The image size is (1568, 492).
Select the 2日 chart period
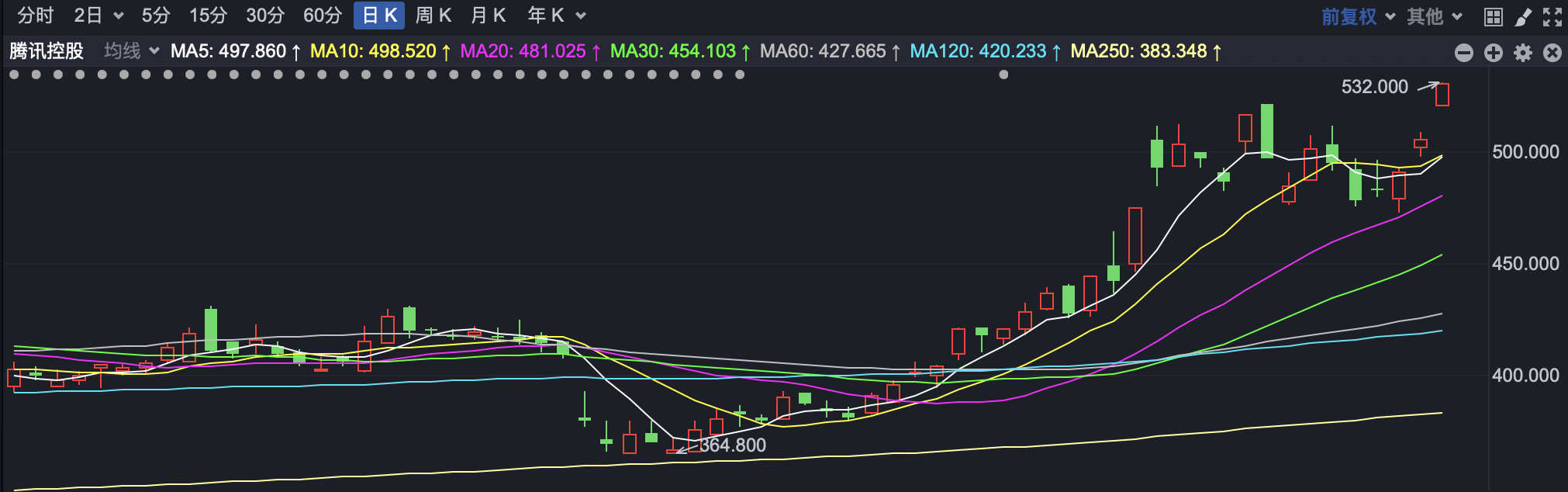pos(88,16)
